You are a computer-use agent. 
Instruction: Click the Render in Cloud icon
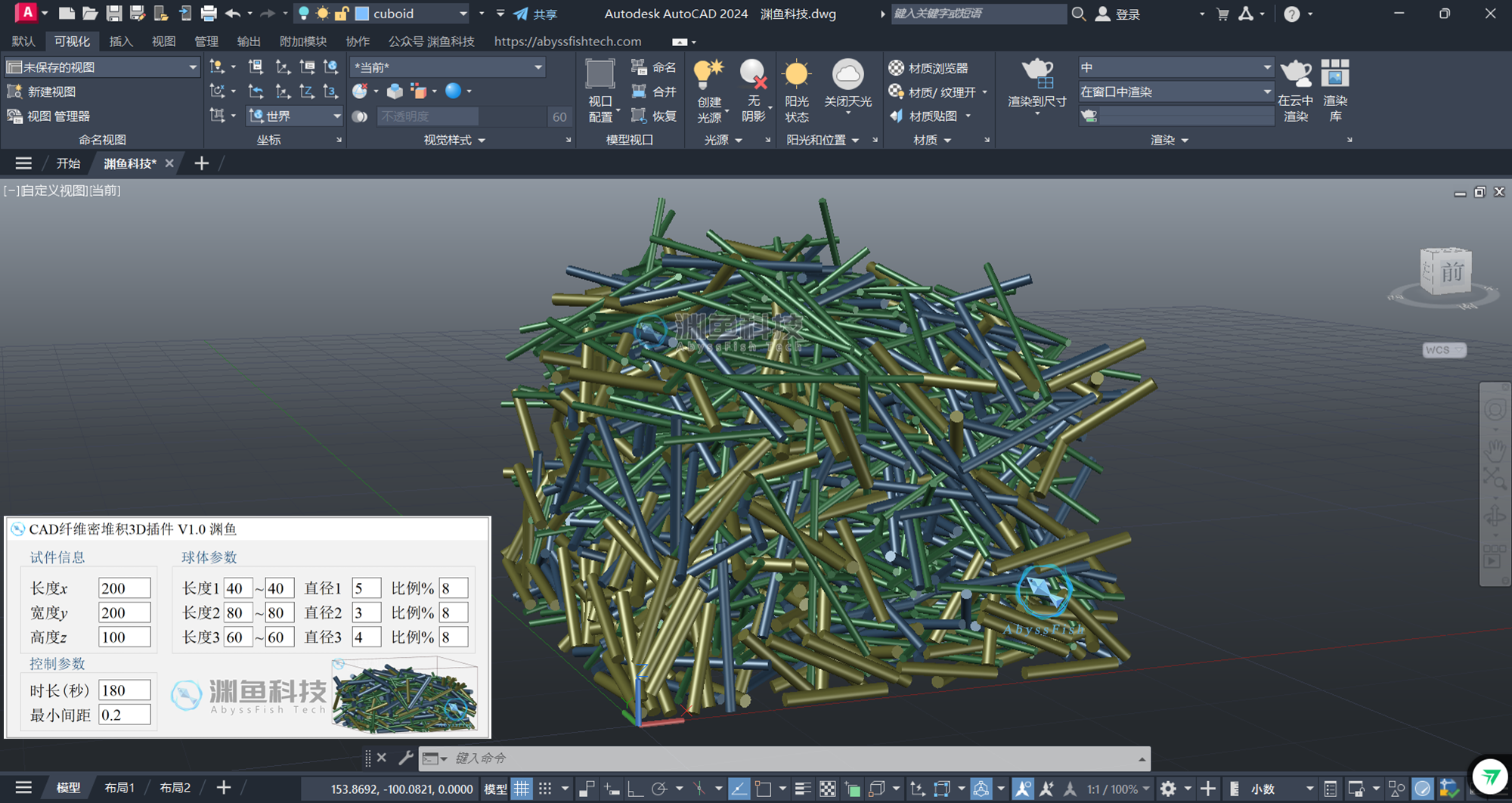click(x=1296, y=74)
